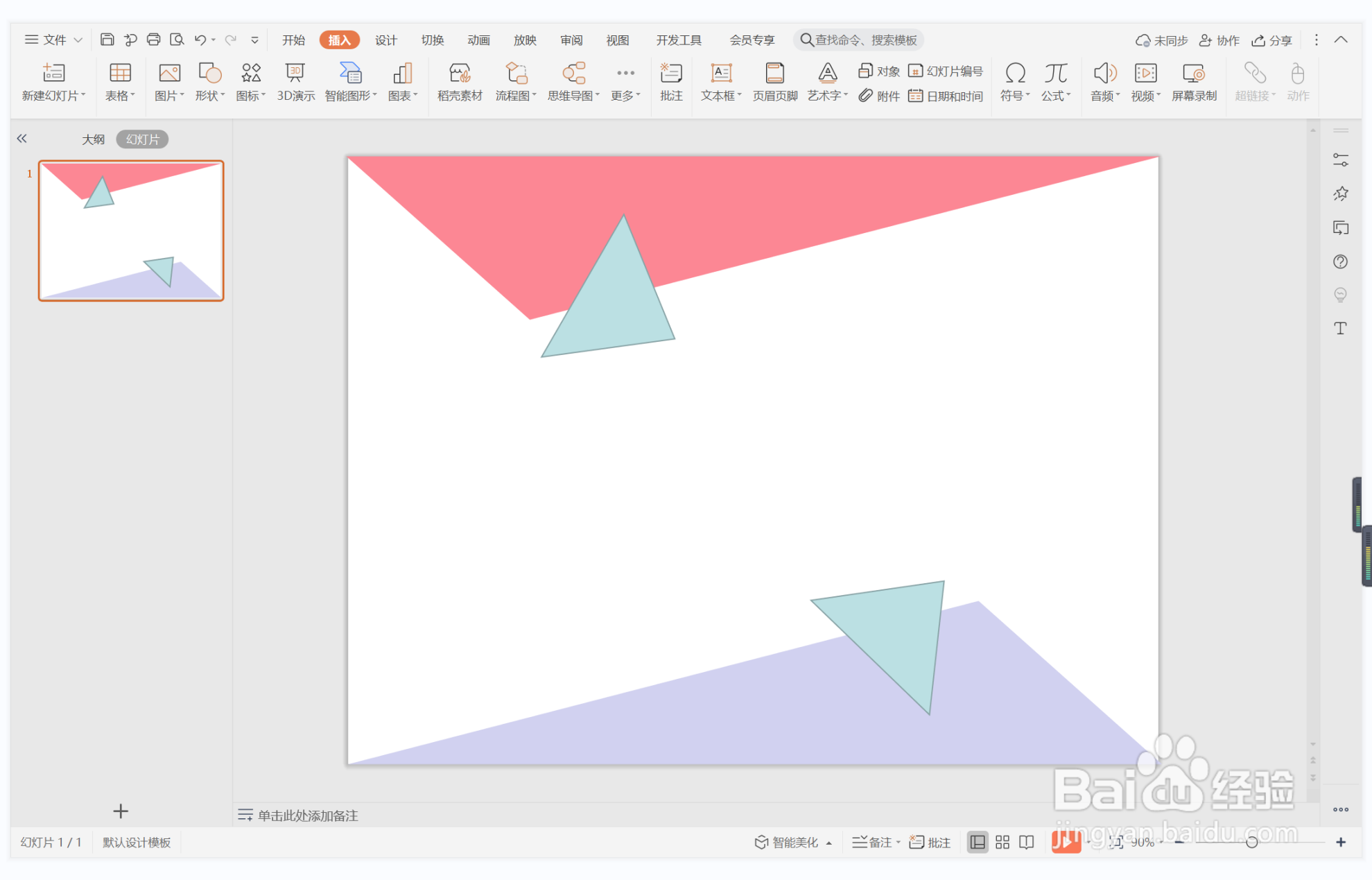Screen dimensions: 1372x880
Task: Open the undo history dropdown arrow
Action: [214, 40]
